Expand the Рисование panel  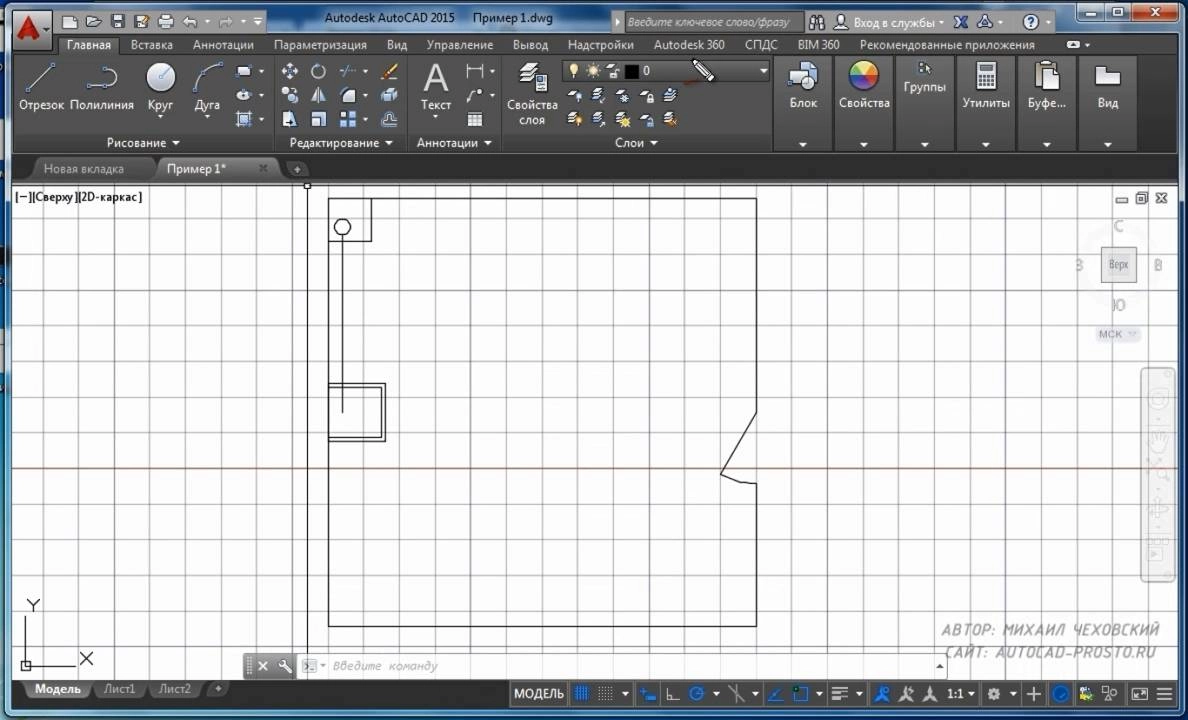coord(143,142)
